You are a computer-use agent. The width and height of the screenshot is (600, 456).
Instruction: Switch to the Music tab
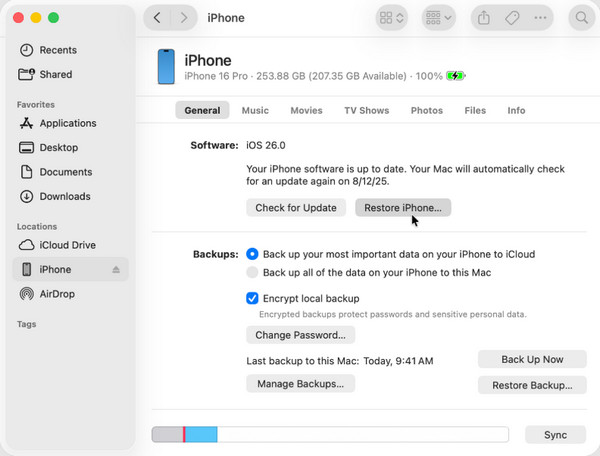[255, 110]
